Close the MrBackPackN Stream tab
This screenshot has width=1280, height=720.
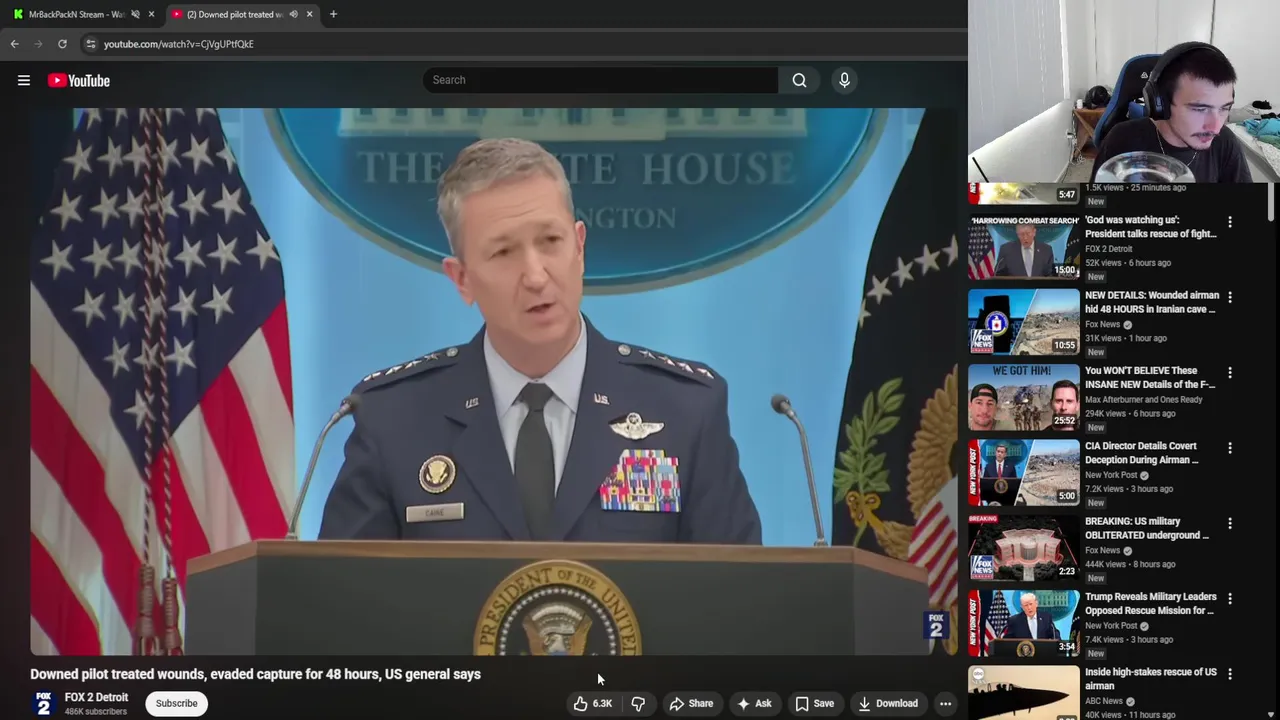click(x=151, y=15)
